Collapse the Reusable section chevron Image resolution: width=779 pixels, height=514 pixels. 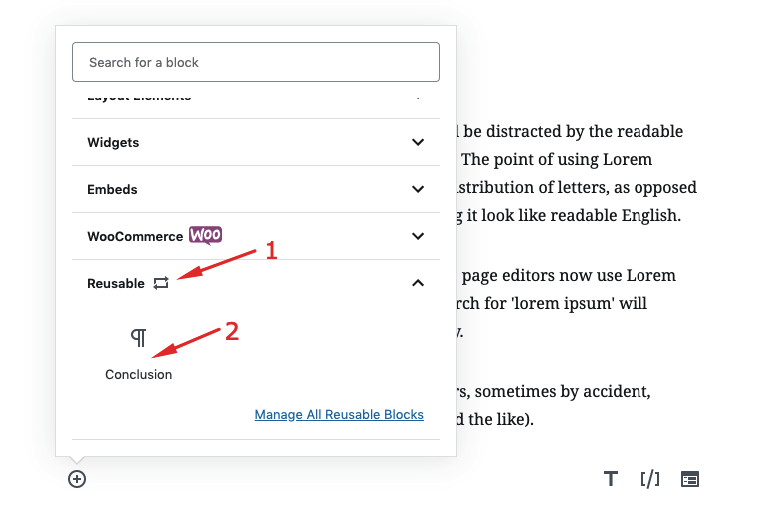[418, 283]
